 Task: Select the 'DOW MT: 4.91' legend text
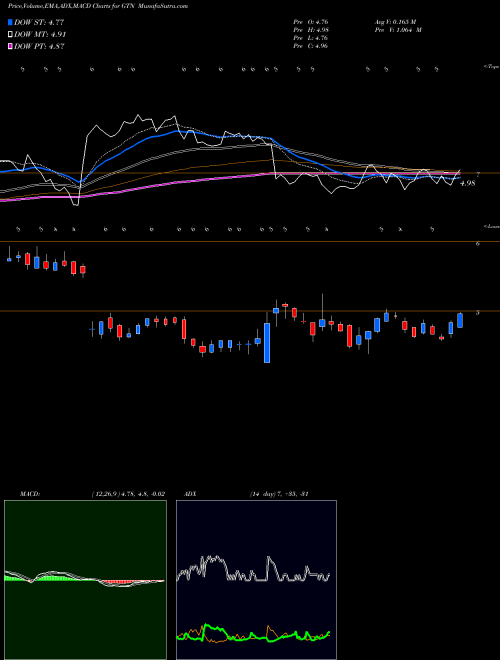[x=40, y=35]
